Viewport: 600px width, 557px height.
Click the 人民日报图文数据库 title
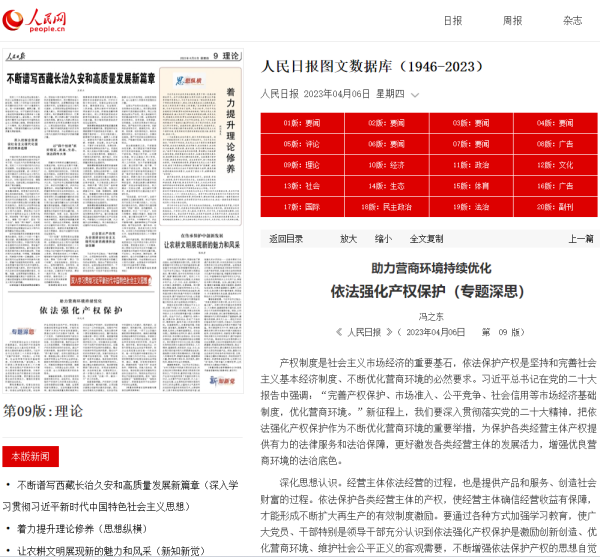372,67
